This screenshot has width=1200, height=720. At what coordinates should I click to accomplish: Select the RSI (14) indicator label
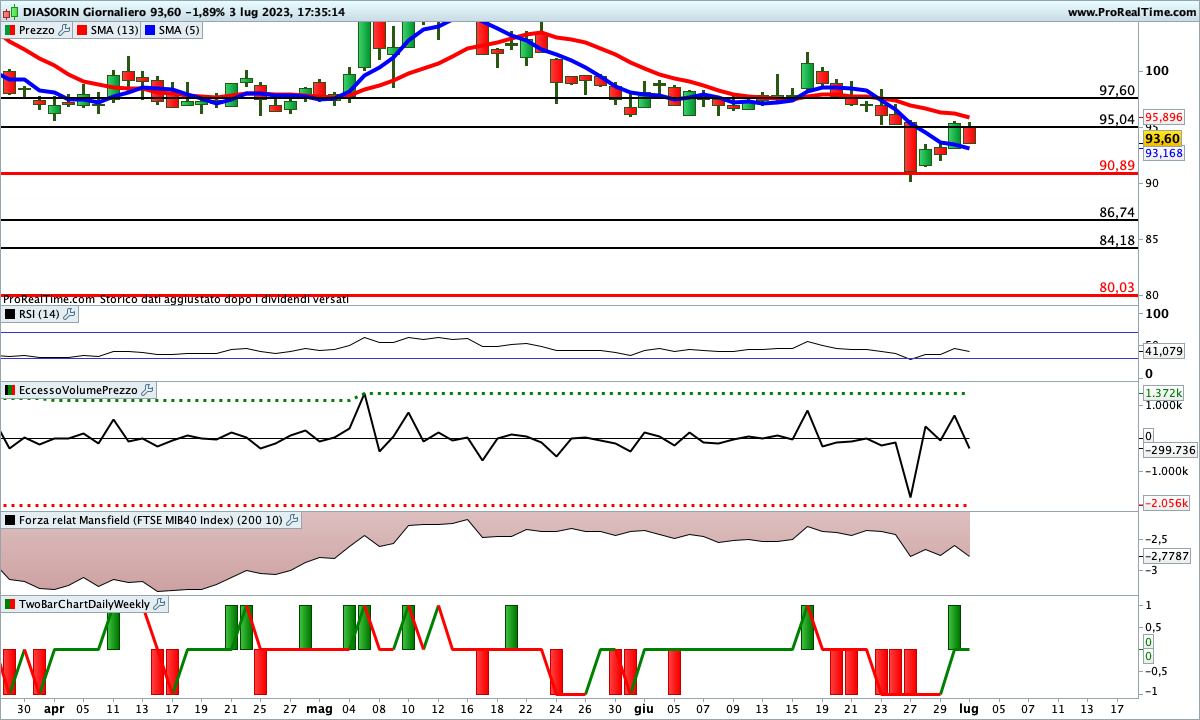click(x=40, y=314)
